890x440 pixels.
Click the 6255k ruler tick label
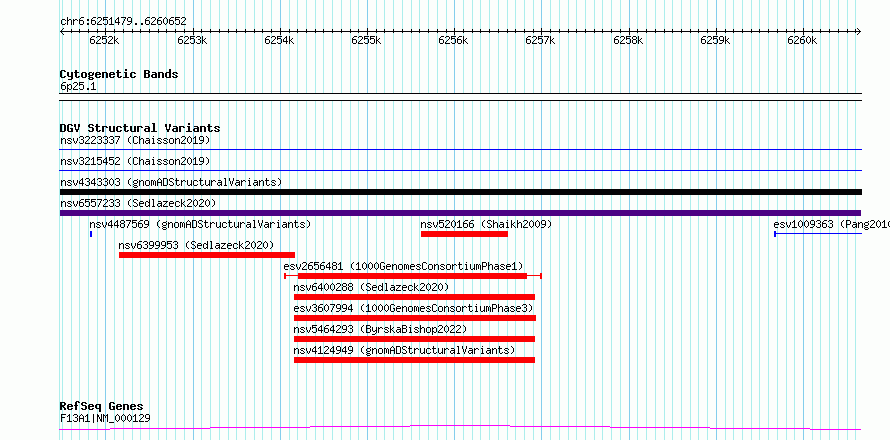[x=366, y=40]
